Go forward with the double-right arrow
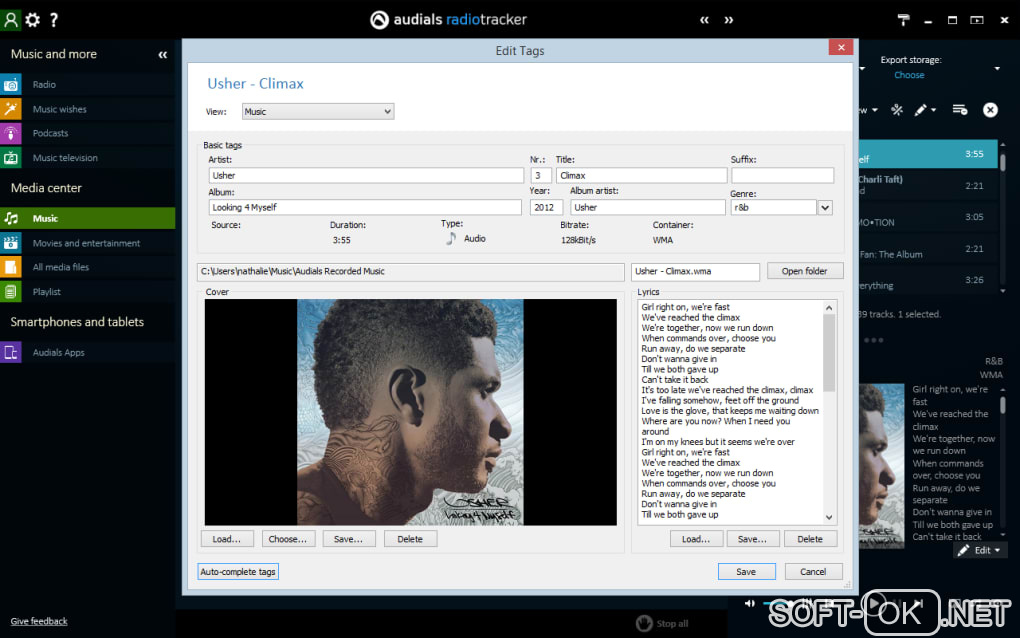Viewport: 1020px width, 638px height. pos(729,20)
